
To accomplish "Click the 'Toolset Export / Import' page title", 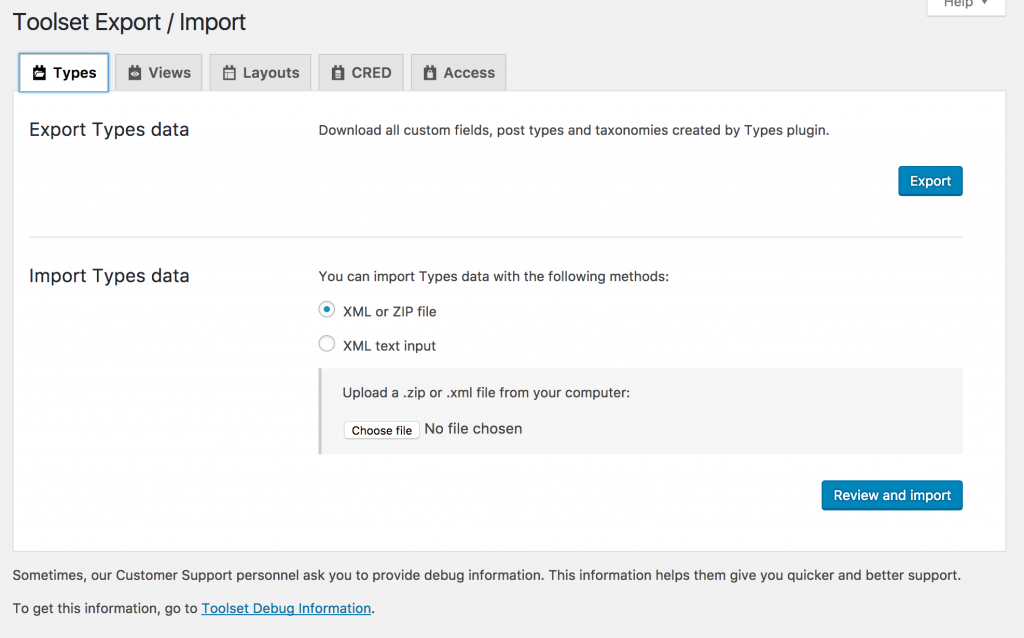I will 129,22.
